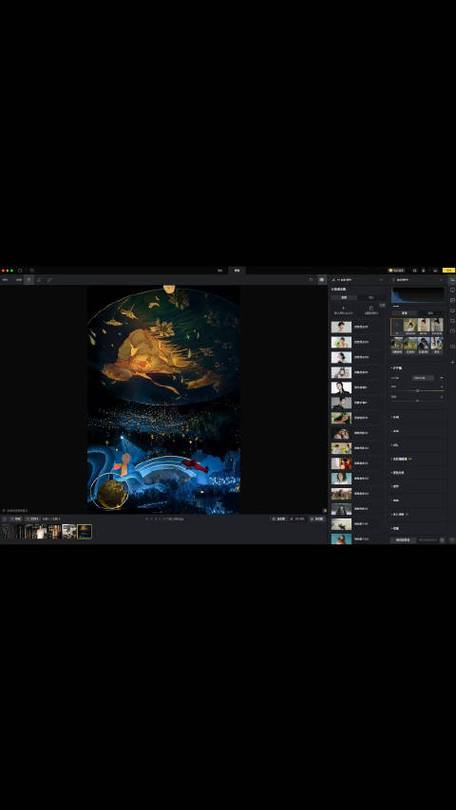Select the gold-framed artwork thumbnail in filmstrip

click(85, 532)
